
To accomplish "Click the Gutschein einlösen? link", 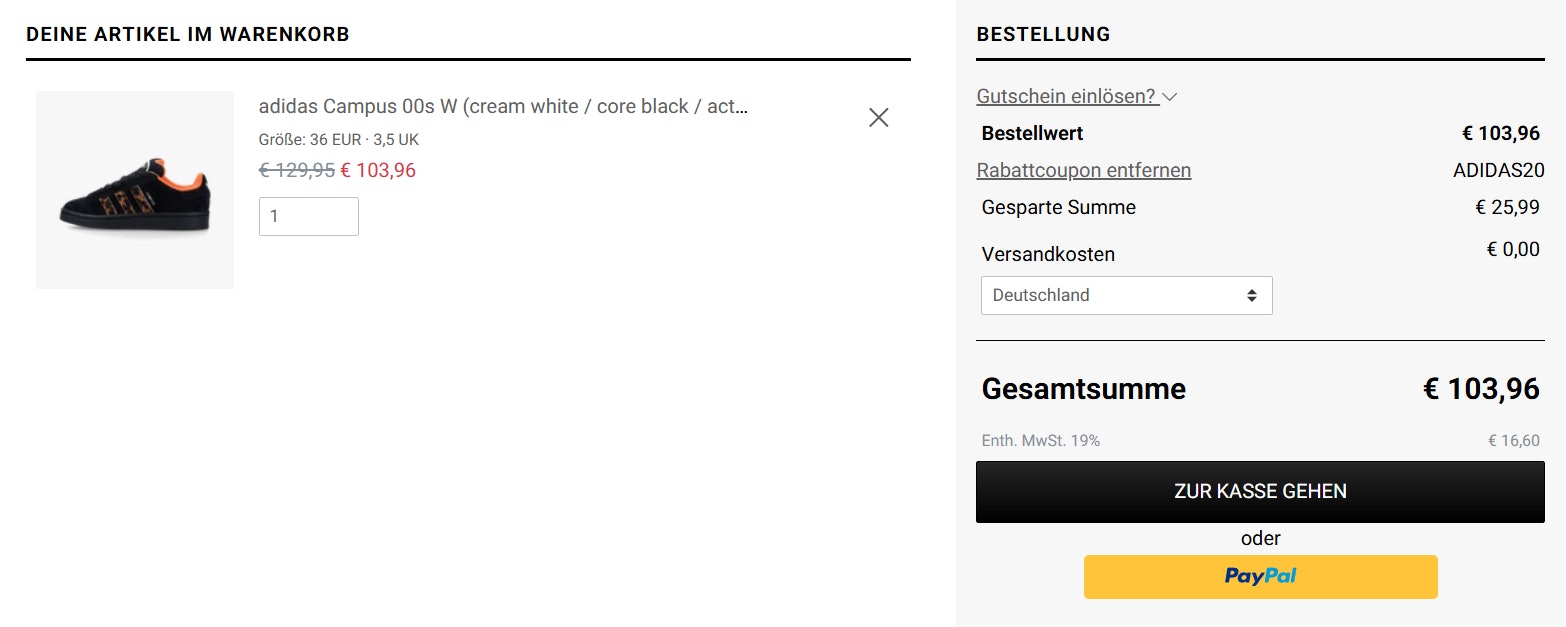I will pyautogui.click(x=1066, y=97).
